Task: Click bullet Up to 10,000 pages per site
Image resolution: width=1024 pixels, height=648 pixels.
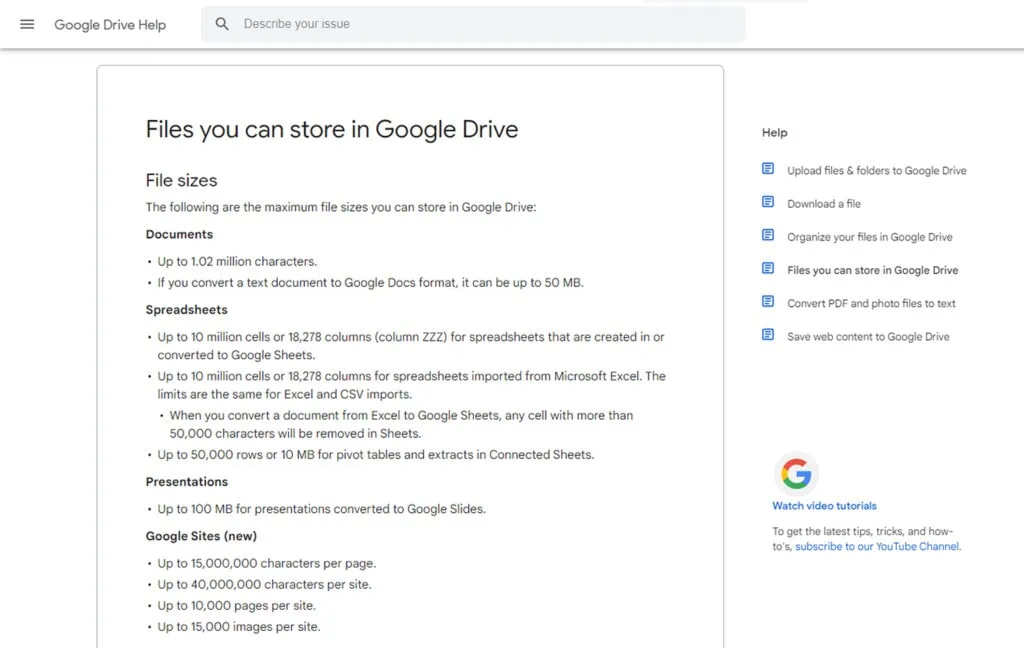Action: [x=236, y=606]
